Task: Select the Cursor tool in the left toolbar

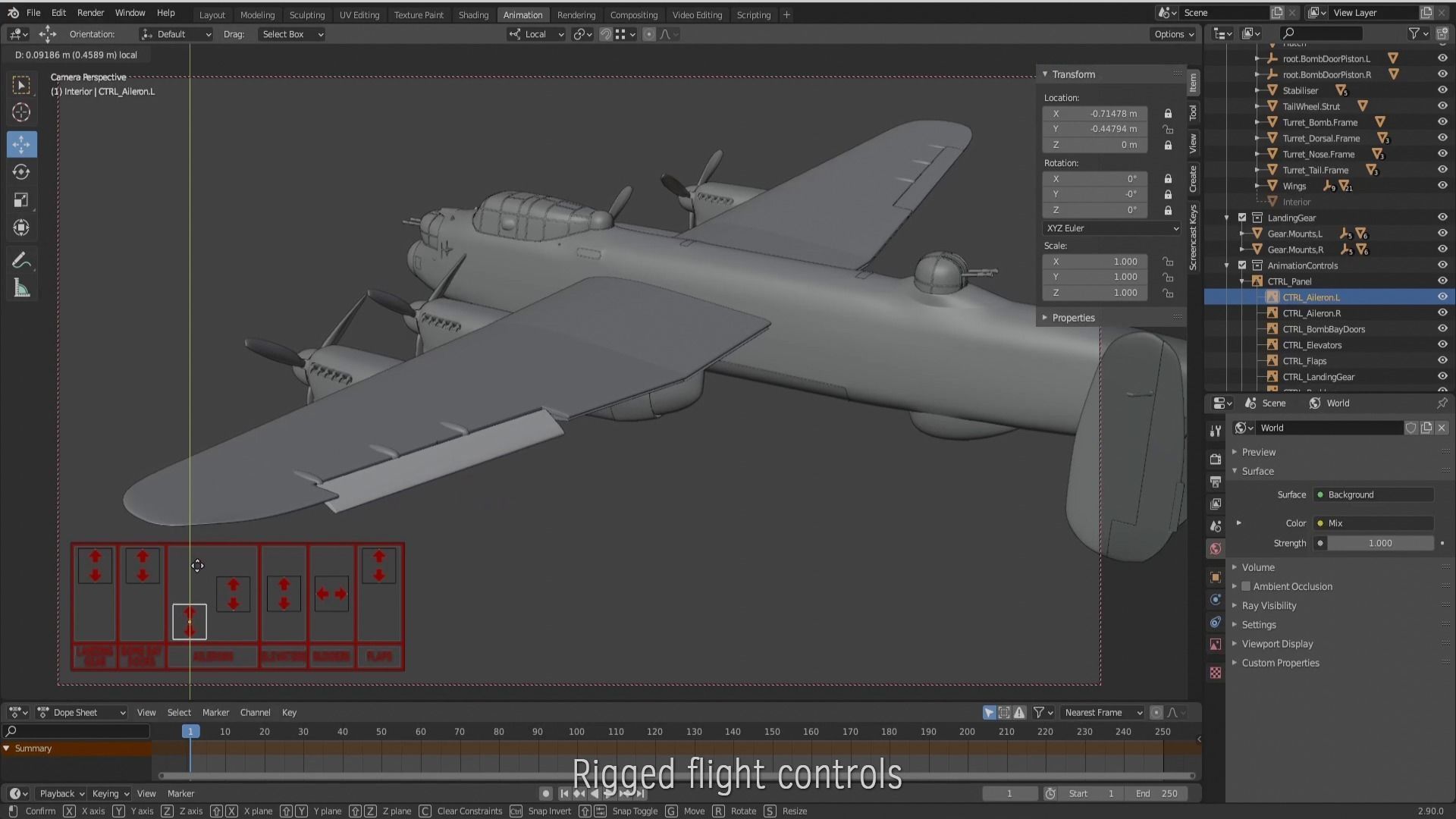Action: pyautogui.click(x=21, y=113)
